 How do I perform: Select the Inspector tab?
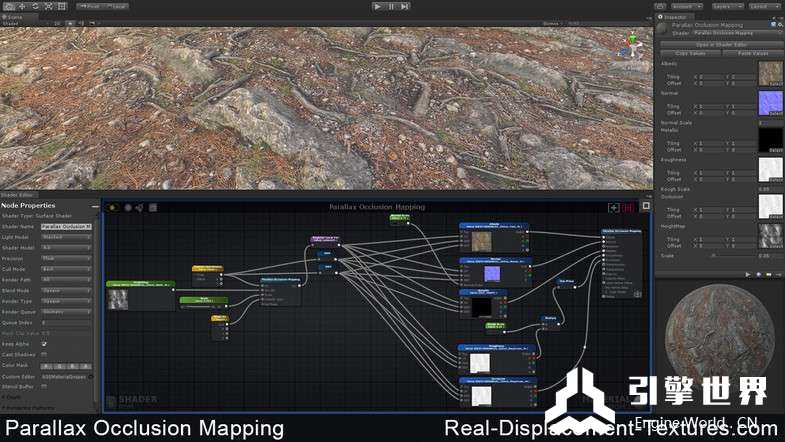click(678, 17)
